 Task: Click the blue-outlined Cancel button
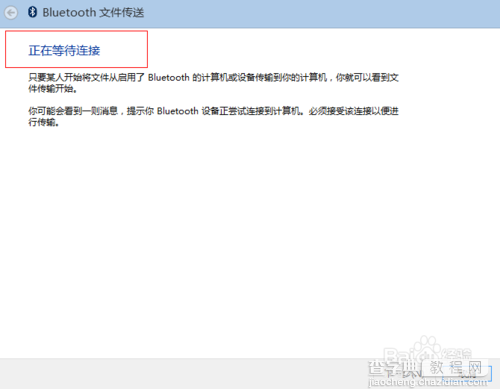click(x=467, y=374)
